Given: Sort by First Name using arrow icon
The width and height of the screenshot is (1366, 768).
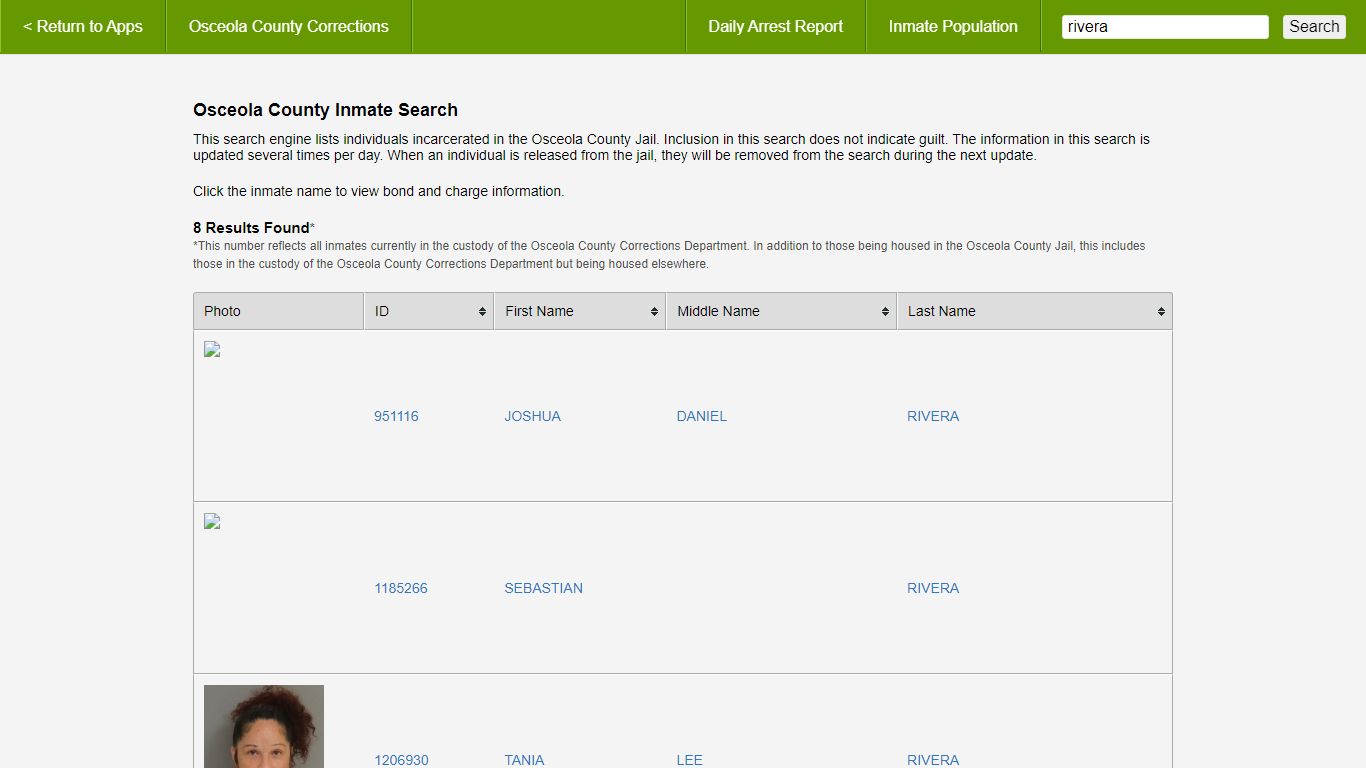Looking at the screenshot, I should 654,312.
